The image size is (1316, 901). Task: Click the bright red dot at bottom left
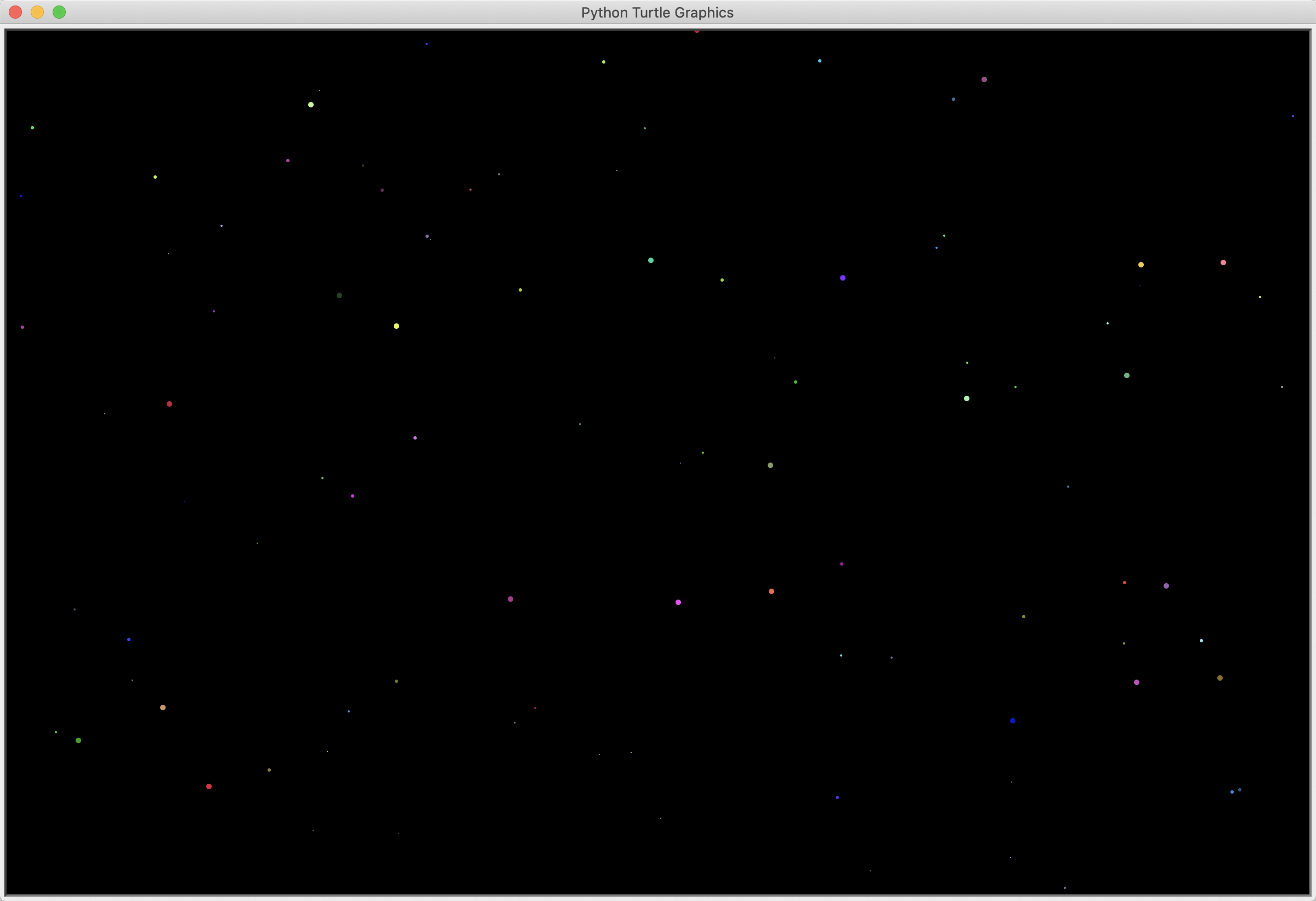tap(209, 786)
